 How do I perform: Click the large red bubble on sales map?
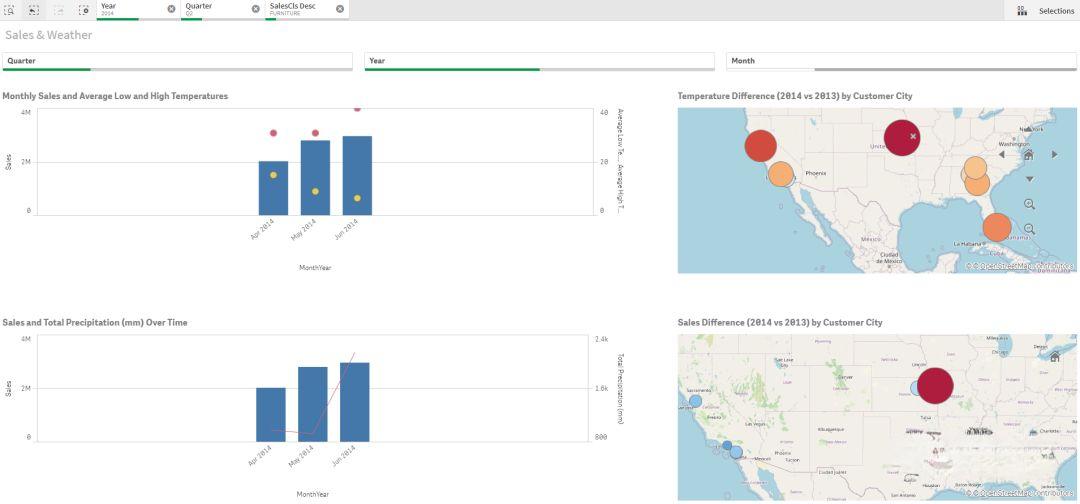click(x=935, y=386)
